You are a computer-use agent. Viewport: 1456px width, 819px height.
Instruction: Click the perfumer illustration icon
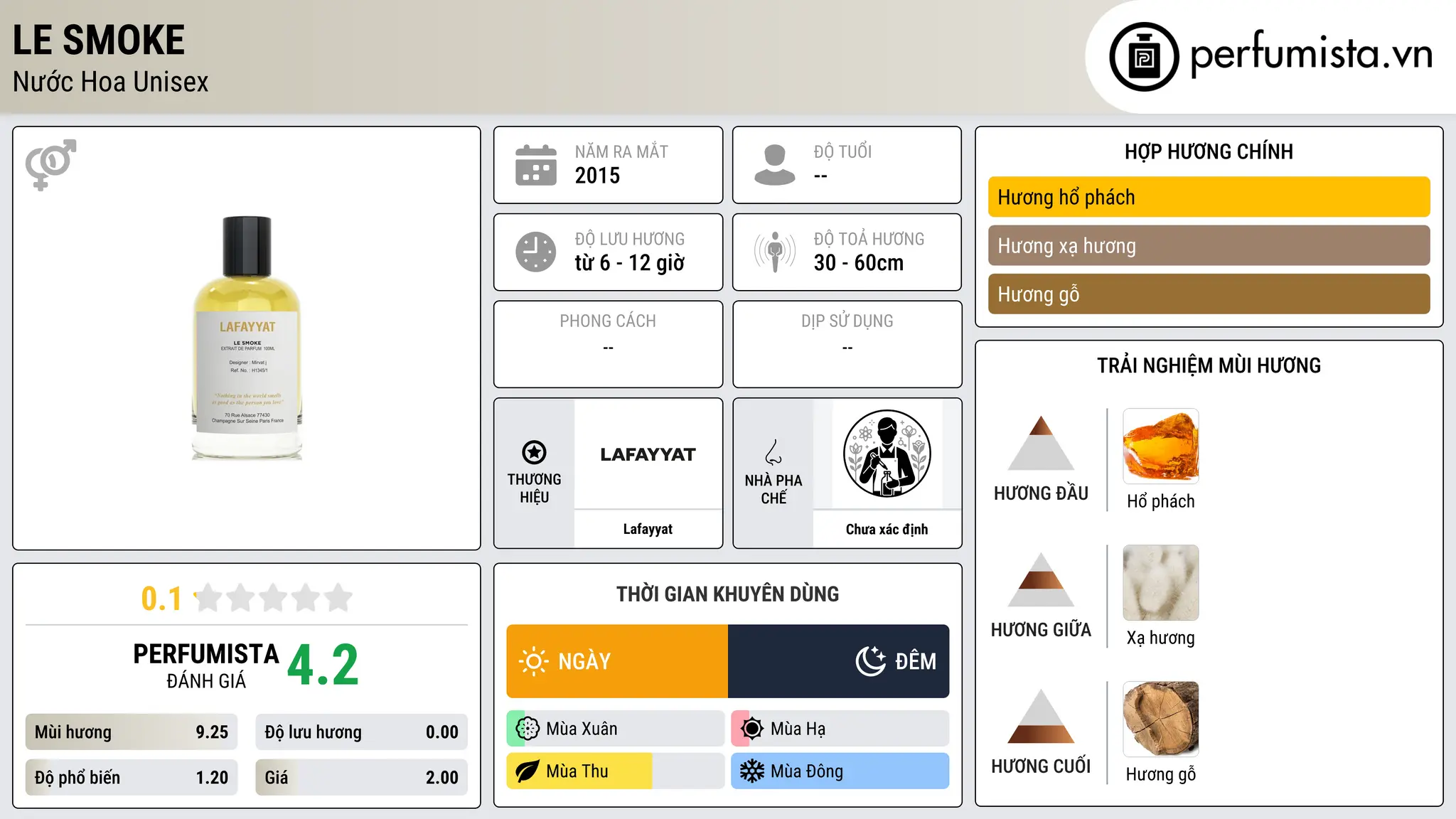pos(887,454)
